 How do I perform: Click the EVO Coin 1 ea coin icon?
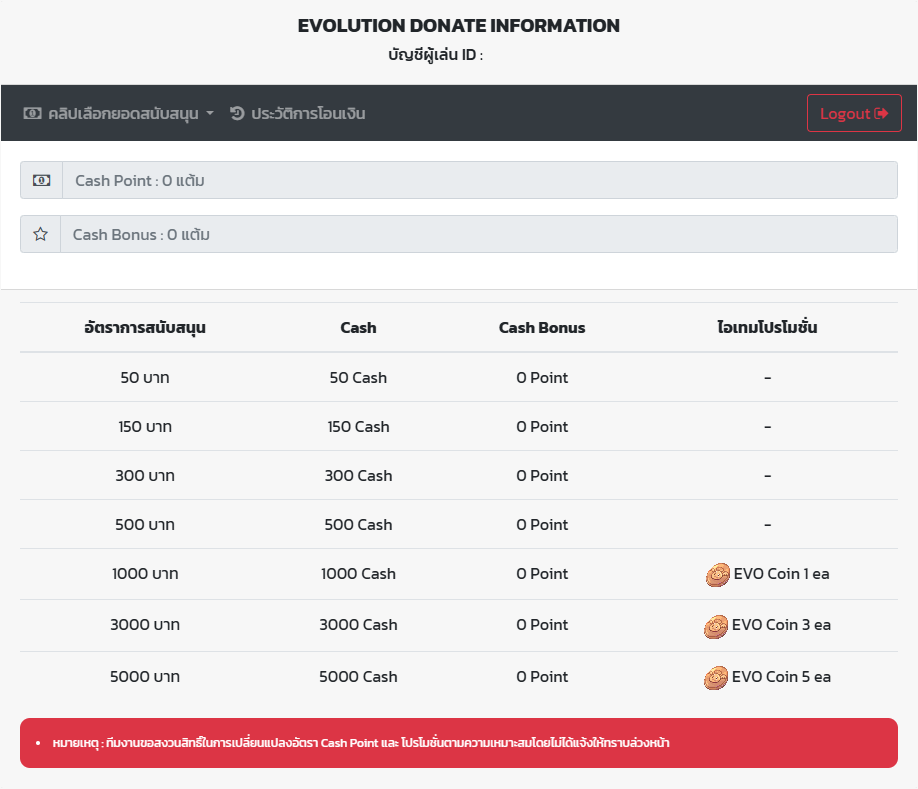[717, 575]
